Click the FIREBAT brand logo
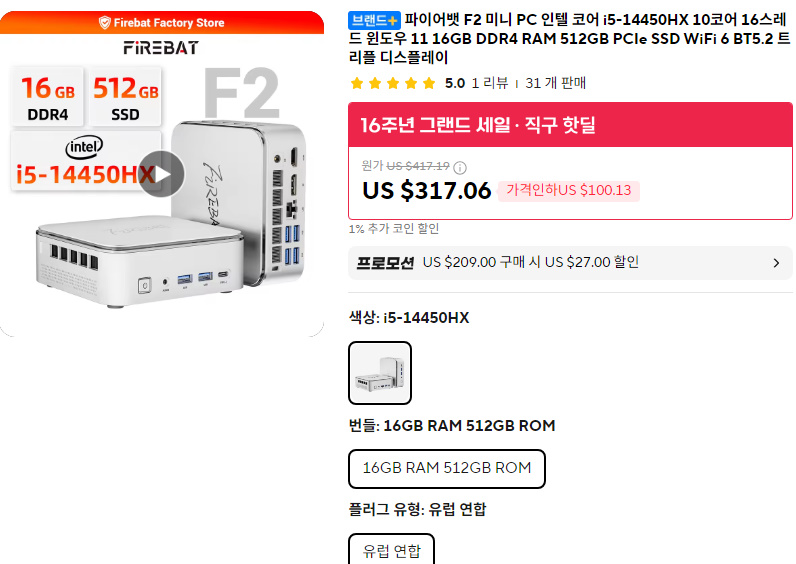 [161, 48]
